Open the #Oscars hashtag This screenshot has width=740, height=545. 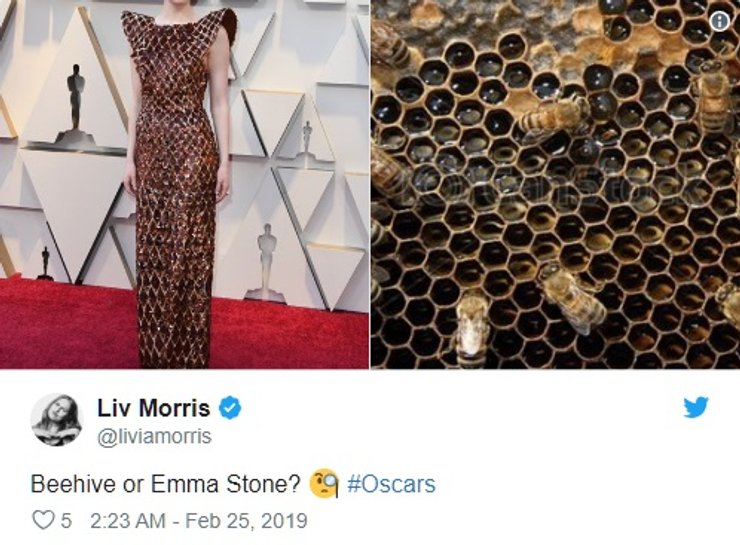click(x=391, y=484)
